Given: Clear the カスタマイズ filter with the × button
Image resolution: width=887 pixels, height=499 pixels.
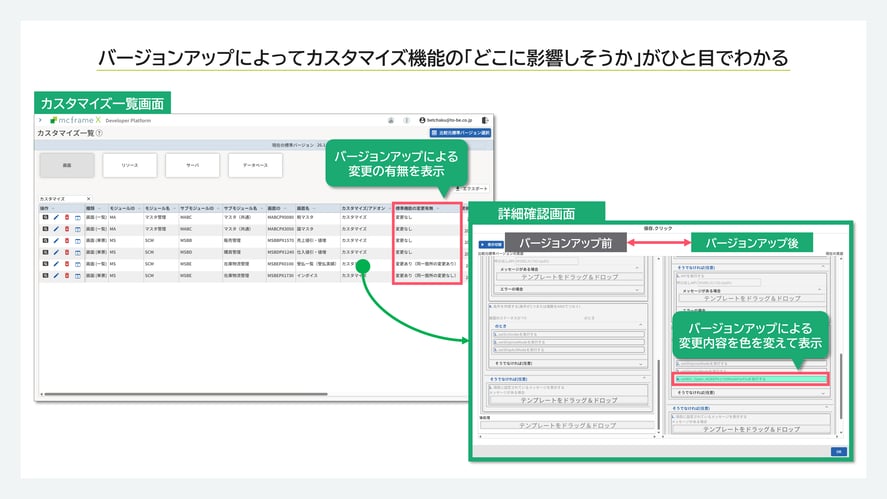Looking at the screenshot, I should tap(88, 199).
